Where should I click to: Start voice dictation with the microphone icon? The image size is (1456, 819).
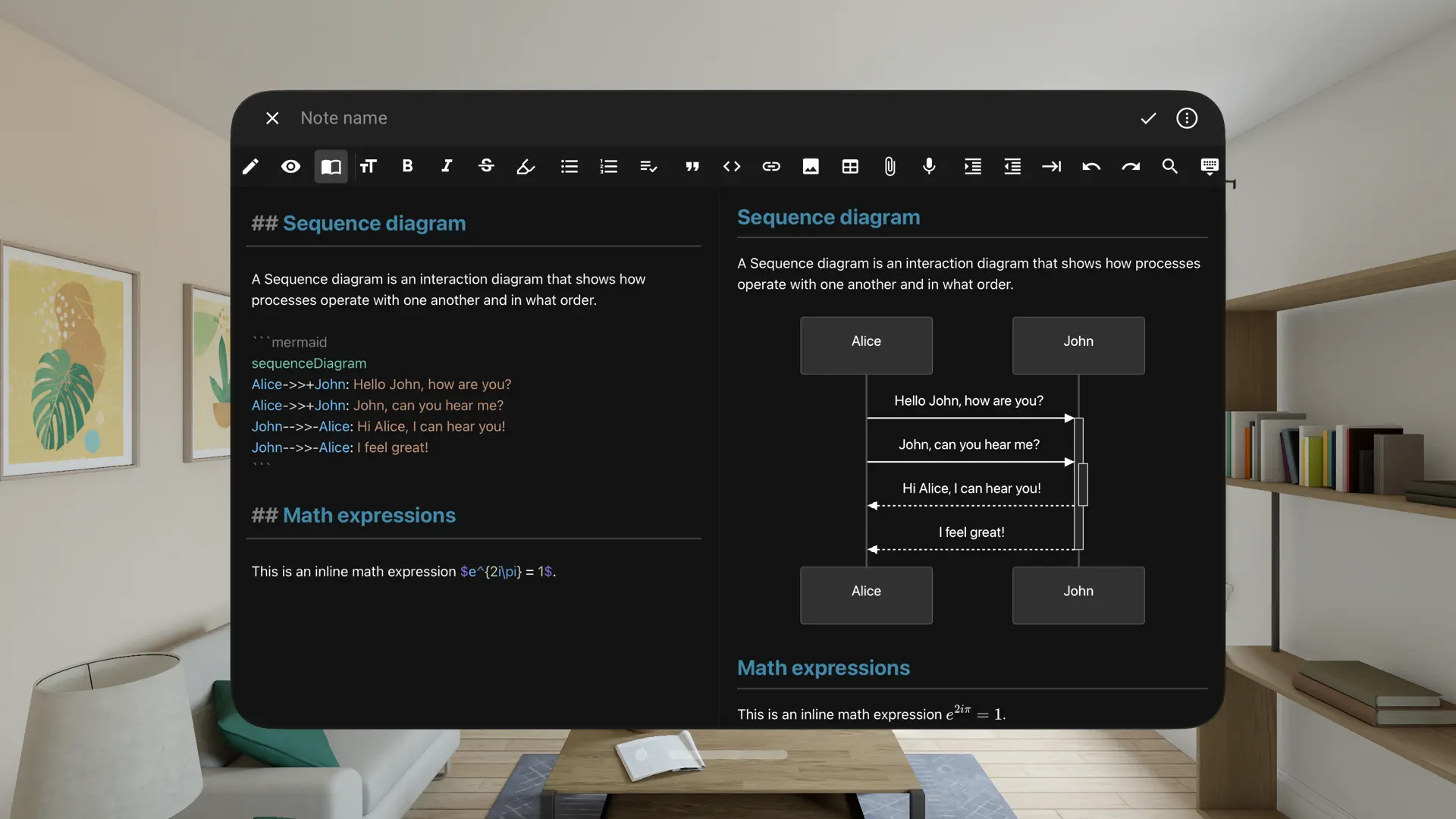(x=928, y=166)
